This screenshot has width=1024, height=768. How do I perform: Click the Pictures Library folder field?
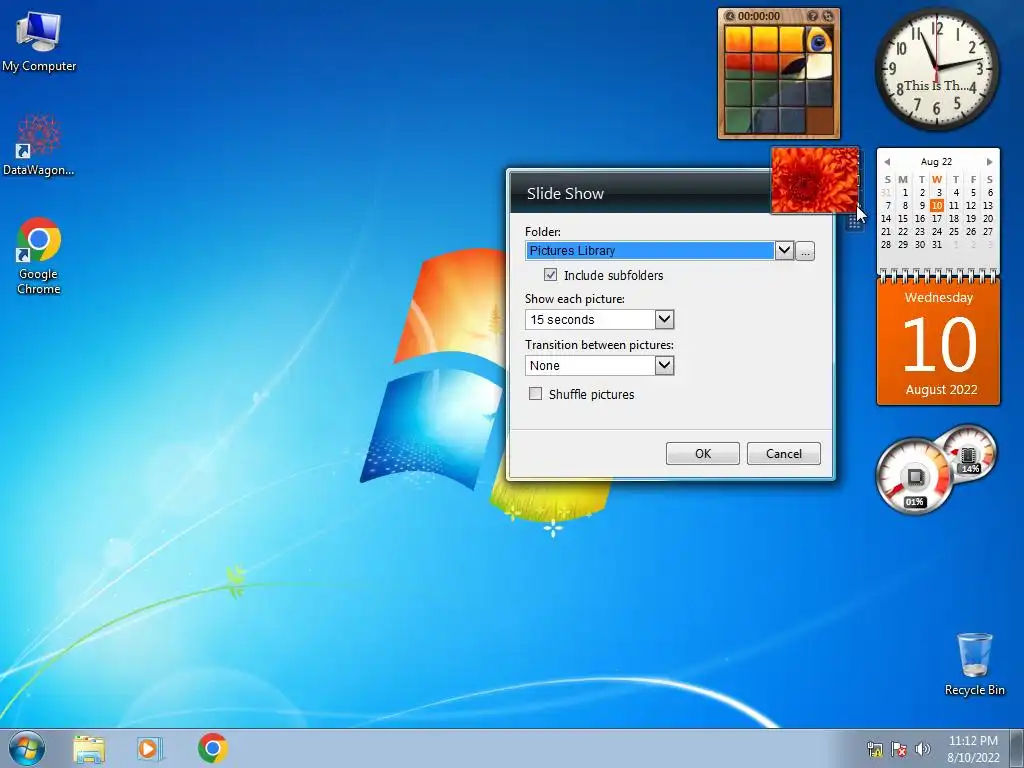(x=650, y=250)
